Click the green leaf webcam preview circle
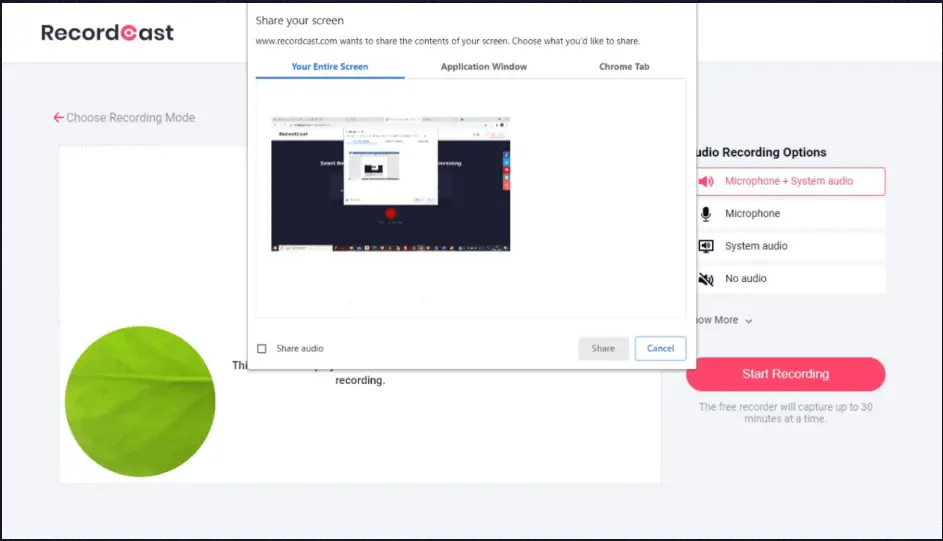The image size is (943, 541). pyautogui.click(x=140, y=402)
